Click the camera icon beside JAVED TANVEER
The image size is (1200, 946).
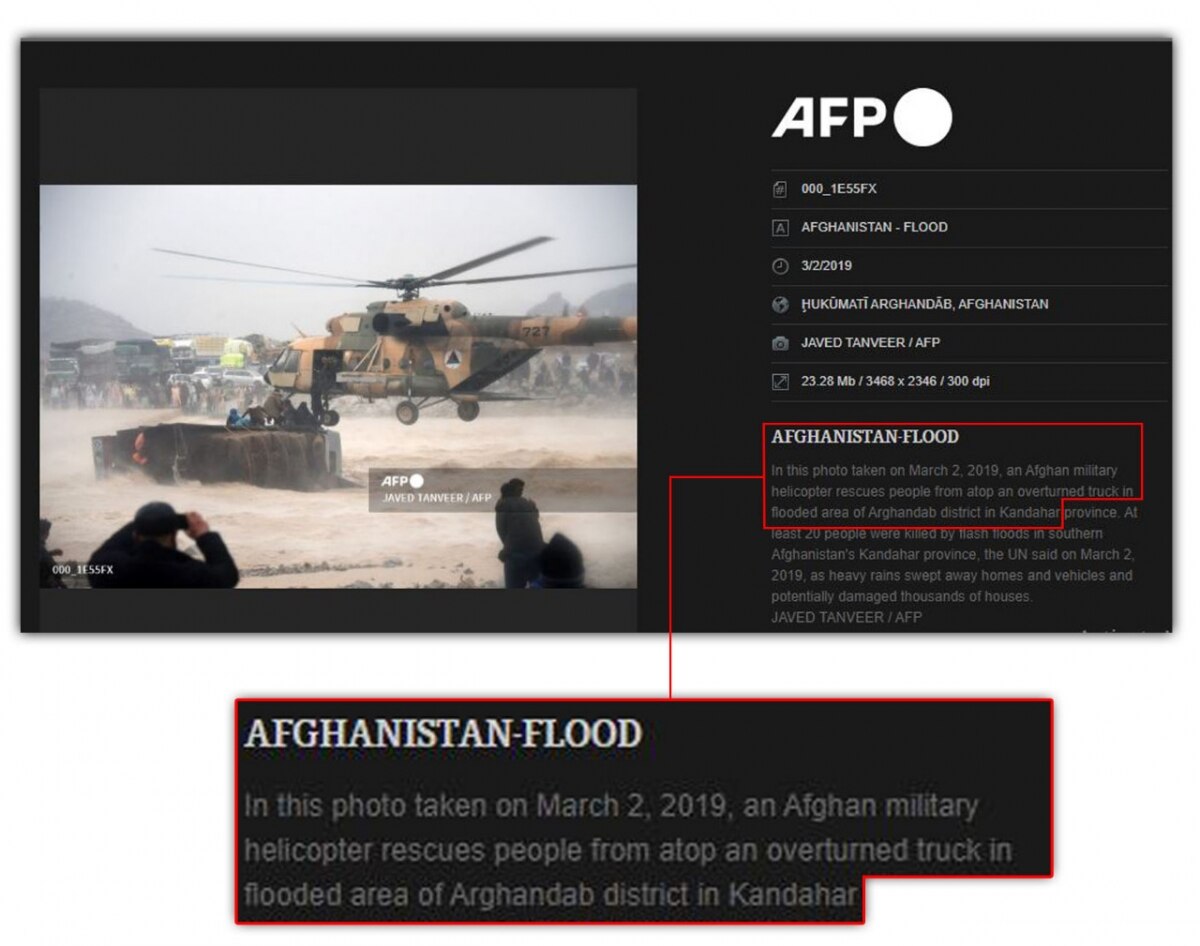click(781, 343)
